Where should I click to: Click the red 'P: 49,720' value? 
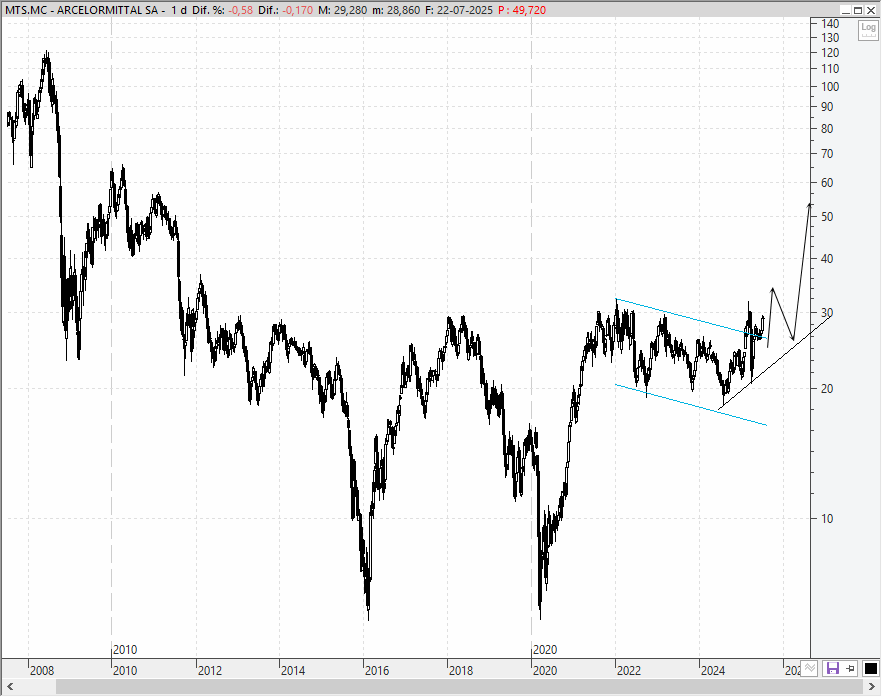(522, 10)
